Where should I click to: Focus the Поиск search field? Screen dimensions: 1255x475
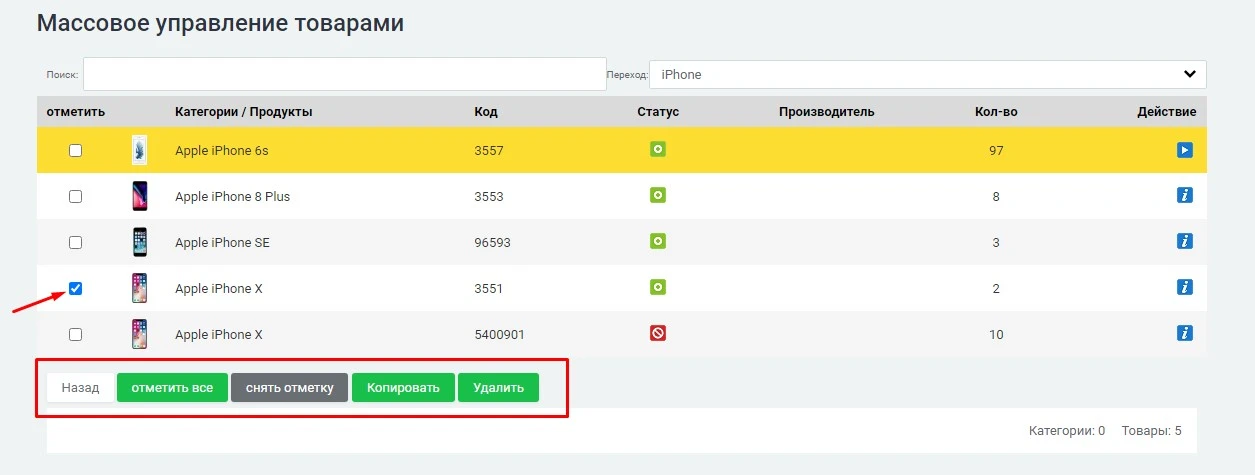(x=345, y=74)
